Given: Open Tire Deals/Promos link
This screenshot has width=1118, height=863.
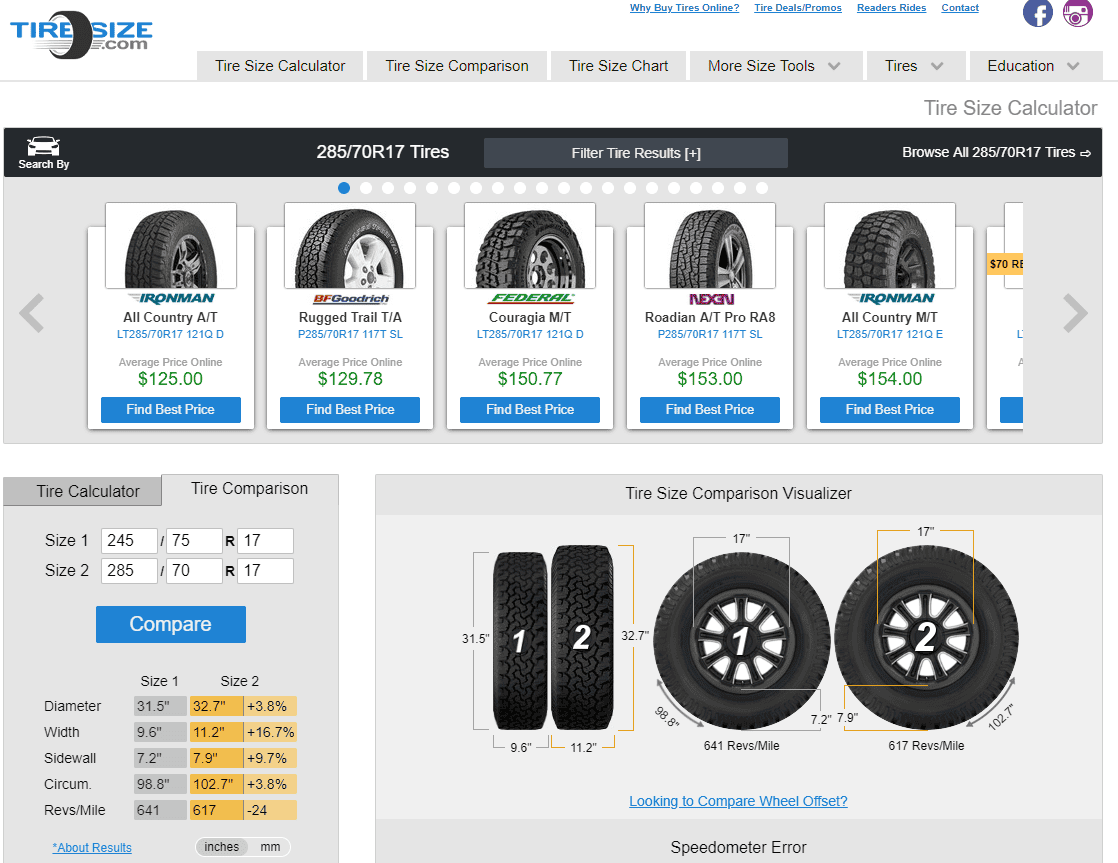Looking at the screenshot, I should pos(798,8).
